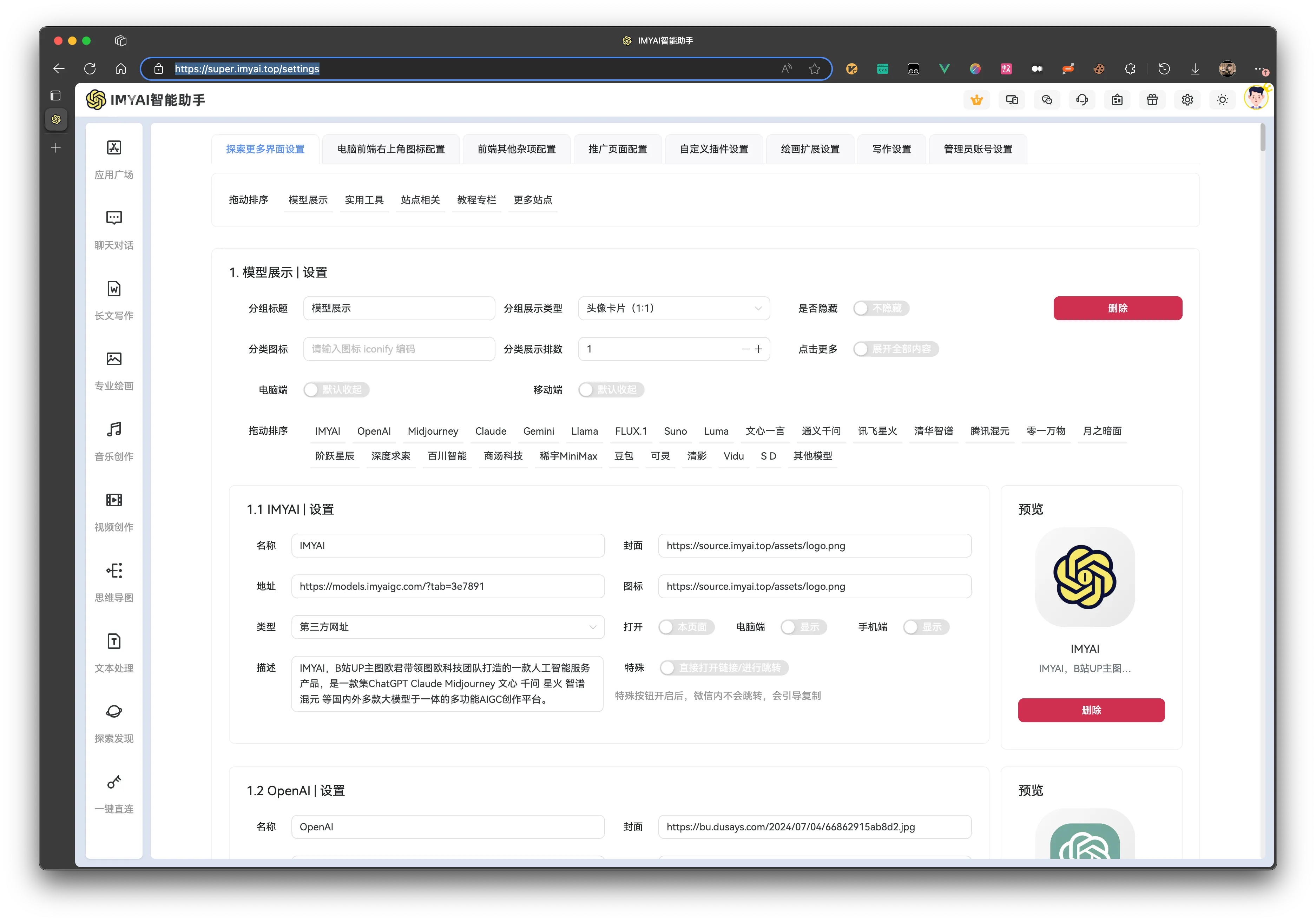The height and width of the screenshot is (922, 1316).
Task: Open browser history clock icon
Action: click(x=1164, y=69)
